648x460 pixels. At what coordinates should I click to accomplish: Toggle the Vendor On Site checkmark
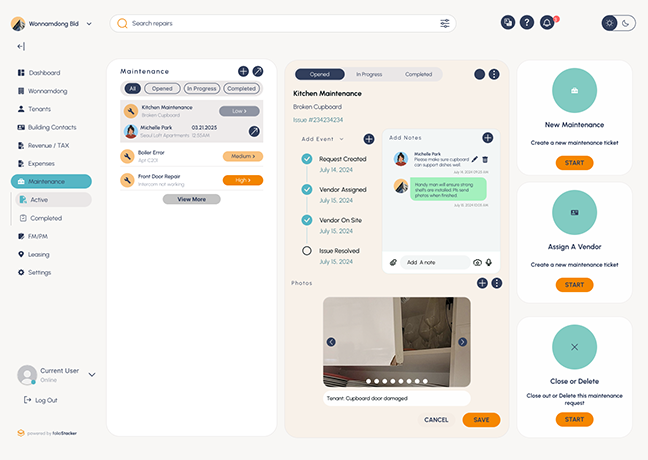tap(307, 219)
